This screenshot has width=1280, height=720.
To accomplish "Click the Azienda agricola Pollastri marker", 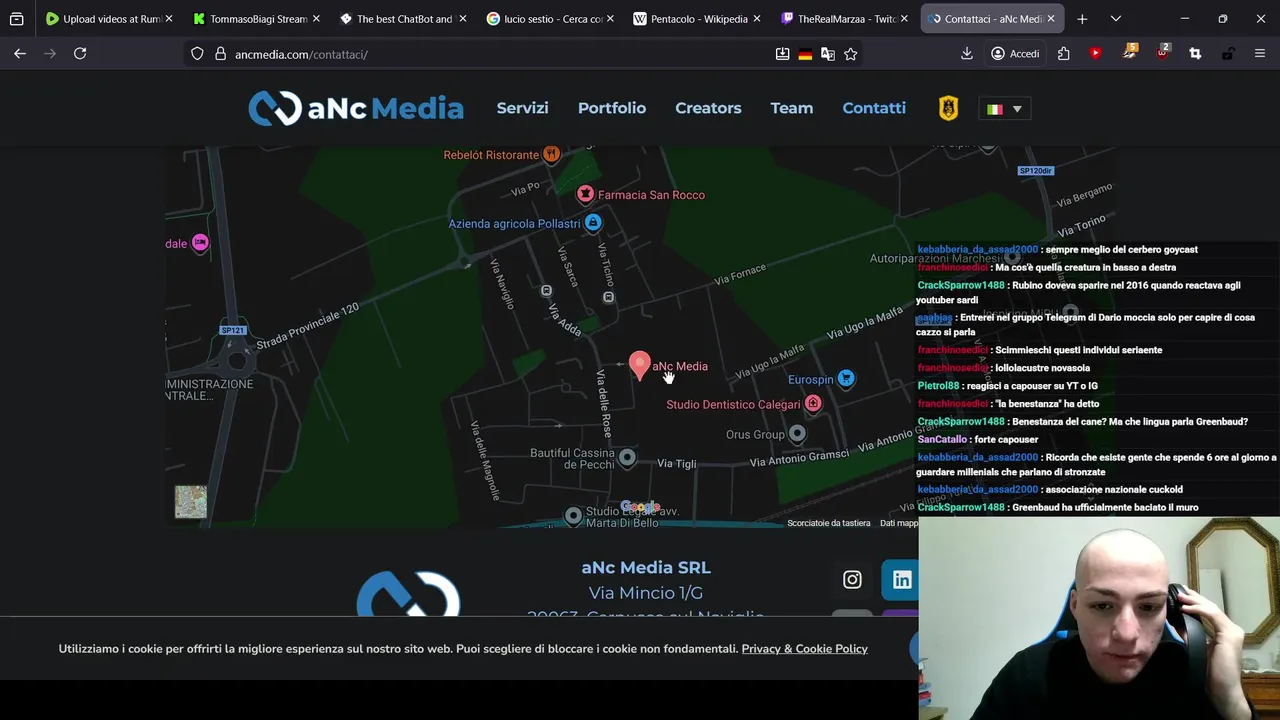I will [x=593, y=223].
